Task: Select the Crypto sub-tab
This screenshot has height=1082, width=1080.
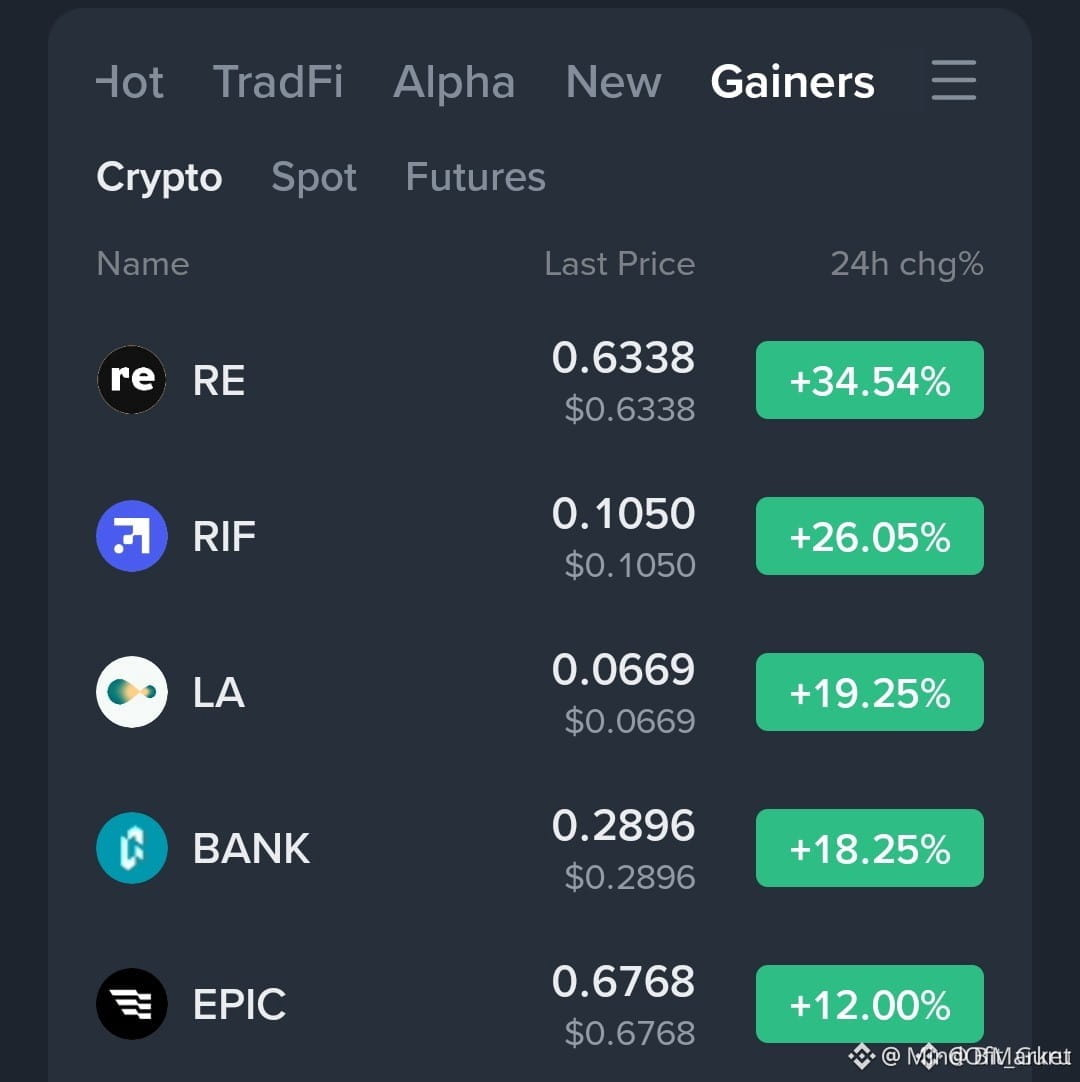Action: click(159, 178)
